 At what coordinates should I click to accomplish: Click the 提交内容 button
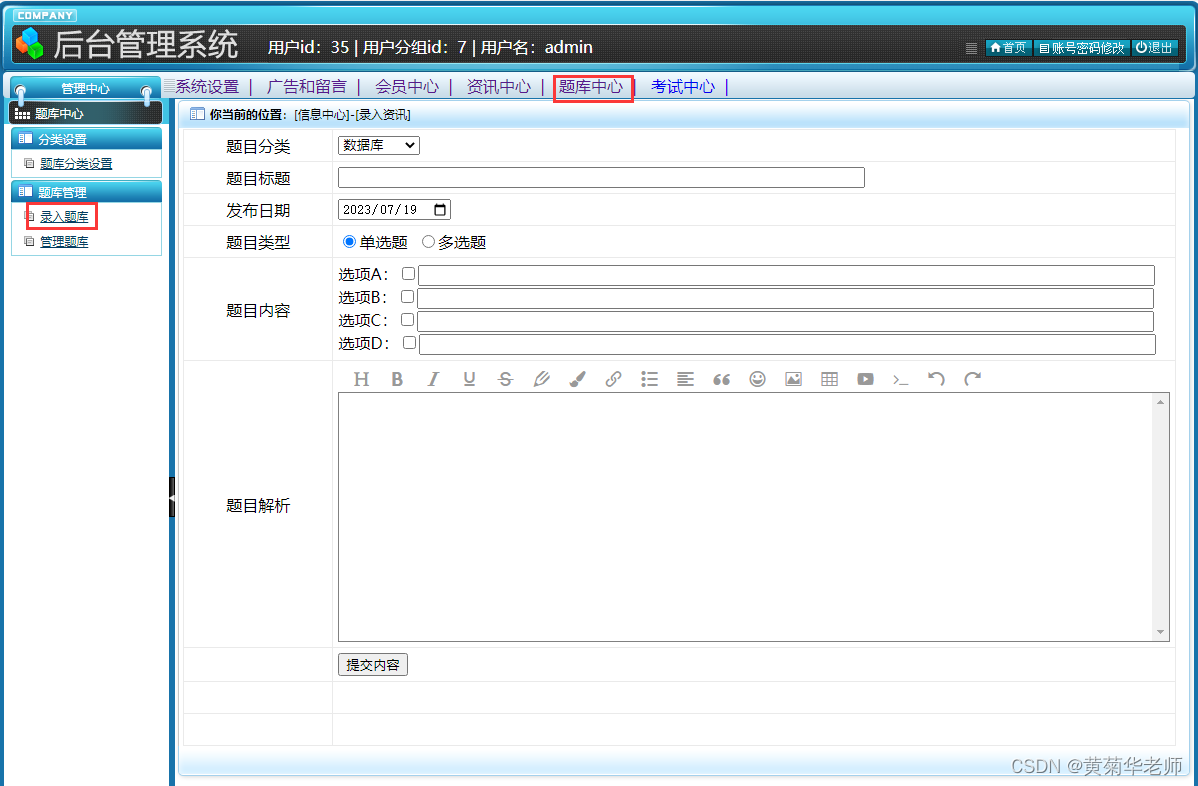pos(372,663)
